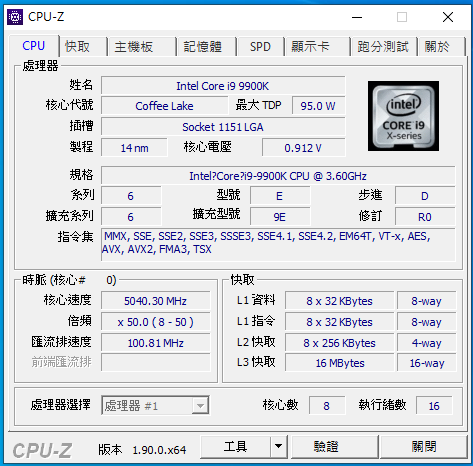473x466 pixels.
Task: Close the CPU-Z window with X
Action: (448, 17)
